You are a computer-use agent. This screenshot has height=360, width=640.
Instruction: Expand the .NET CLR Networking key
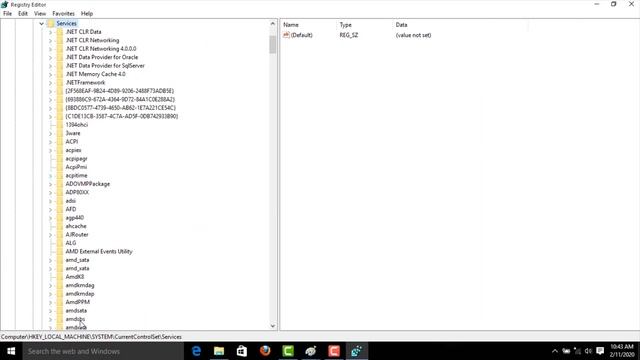coord(51,40)
